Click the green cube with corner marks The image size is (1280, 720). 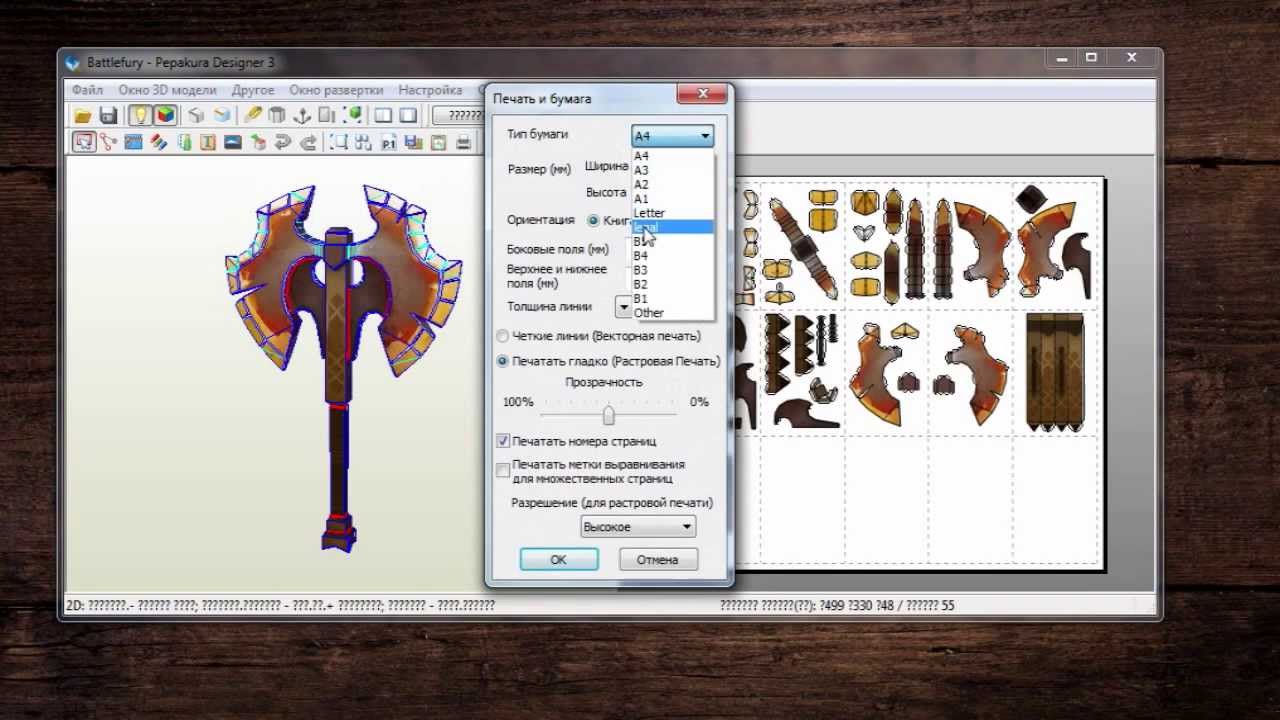(x=352, y=116)
